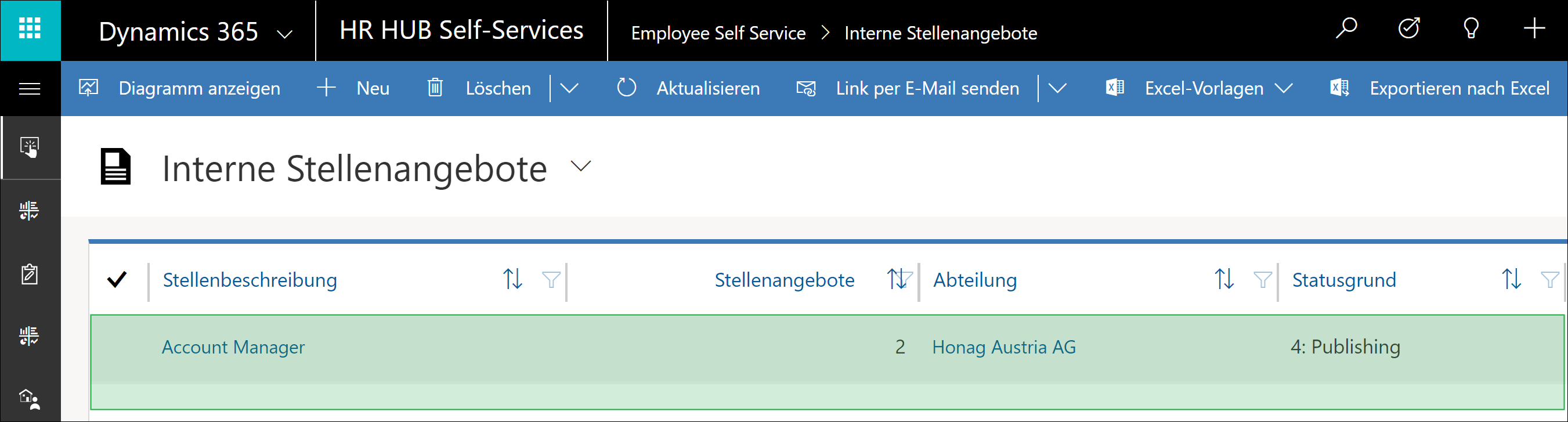The height and width of the screenshot is (422, 1568).
Task: Open HR HUB Self-Services app title
Action: pyautogui.click(x=461, y=30)
